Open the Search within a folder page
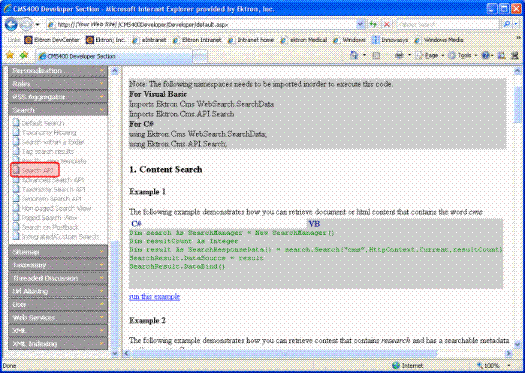The width and height of the screenshot is (525, 373). pyautogui.click(x=48, y=142)
